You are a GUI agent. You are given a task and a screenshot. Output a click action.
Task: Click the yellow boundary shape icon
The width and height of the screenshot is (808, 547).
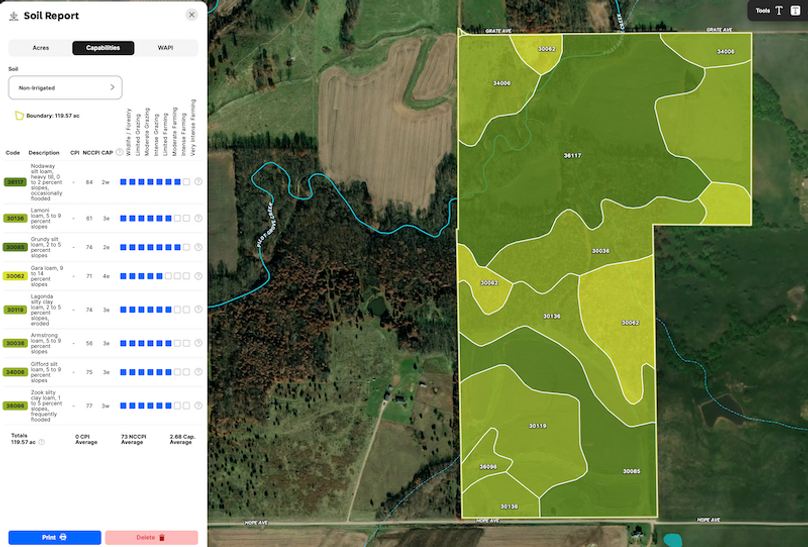pos(19,116)
